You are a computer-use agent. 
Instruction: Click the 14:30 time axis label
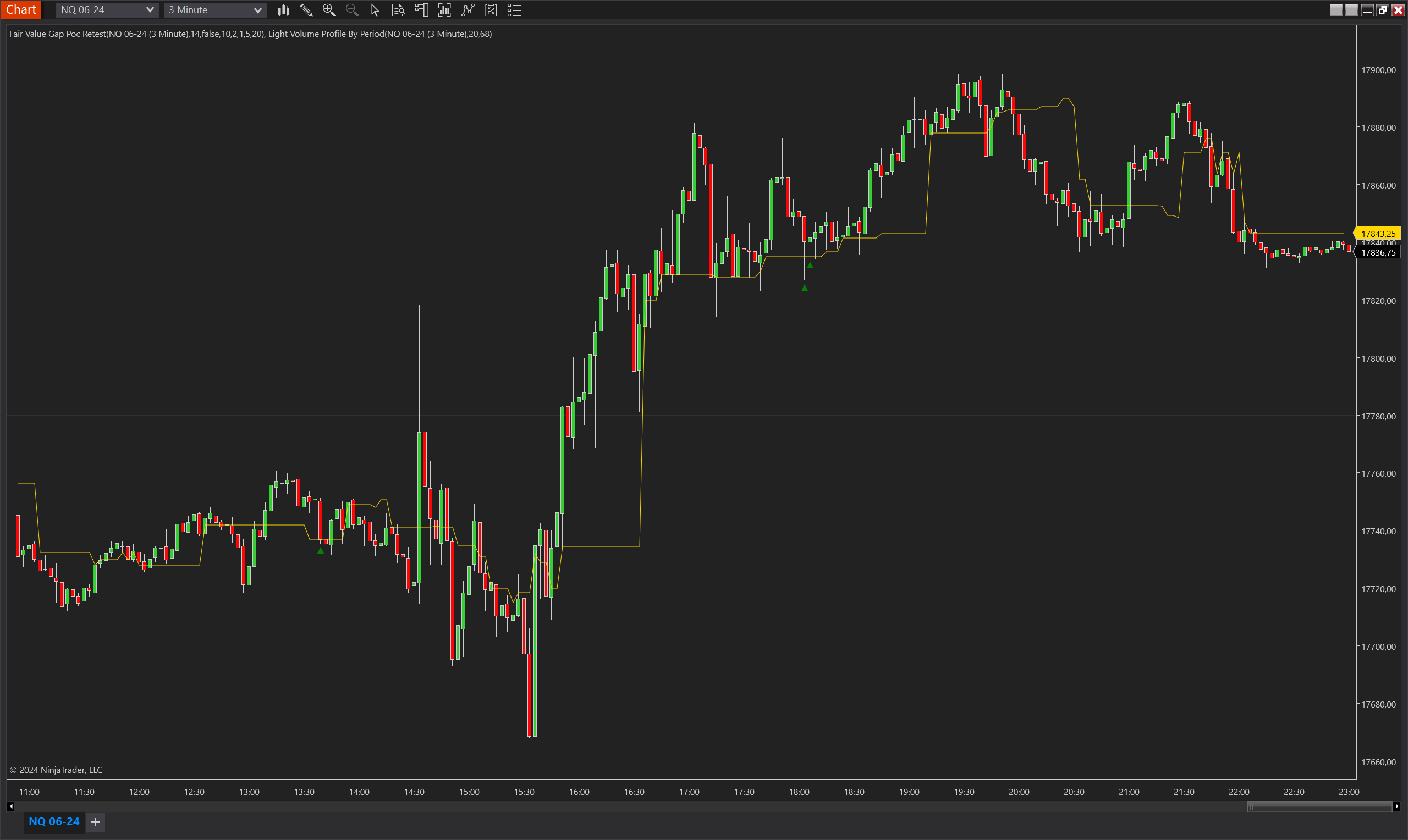414,791
